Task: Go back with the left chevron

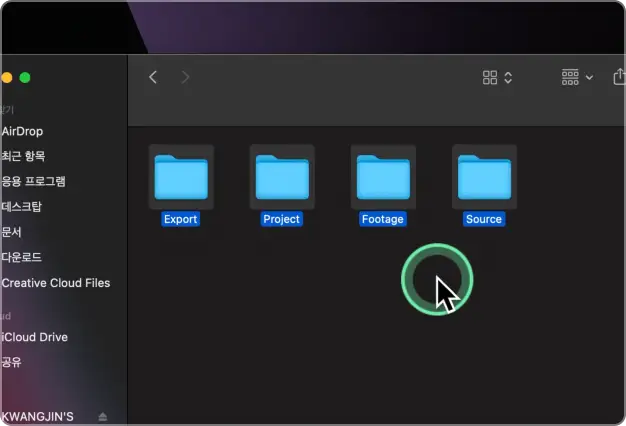Action: pos(153,77)
